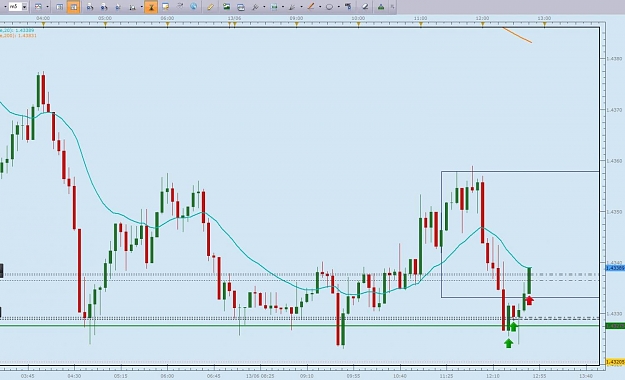
Task: Expand the ellipse shape dropdown arrow
Action: 338,7
